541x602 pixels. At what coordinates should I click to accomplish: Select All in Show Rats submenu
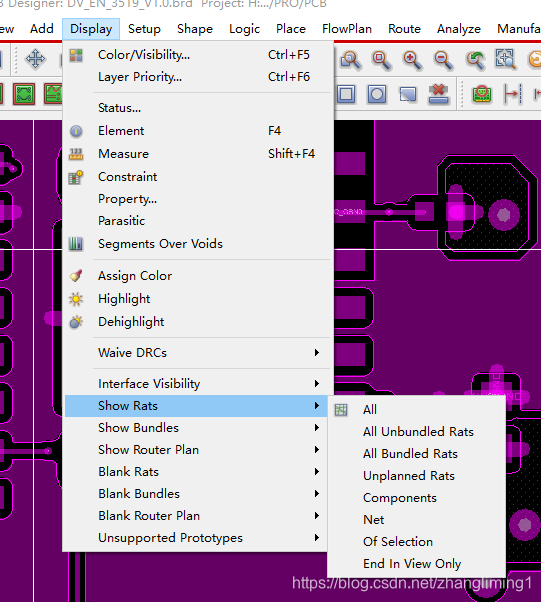(x=417, y=410)
